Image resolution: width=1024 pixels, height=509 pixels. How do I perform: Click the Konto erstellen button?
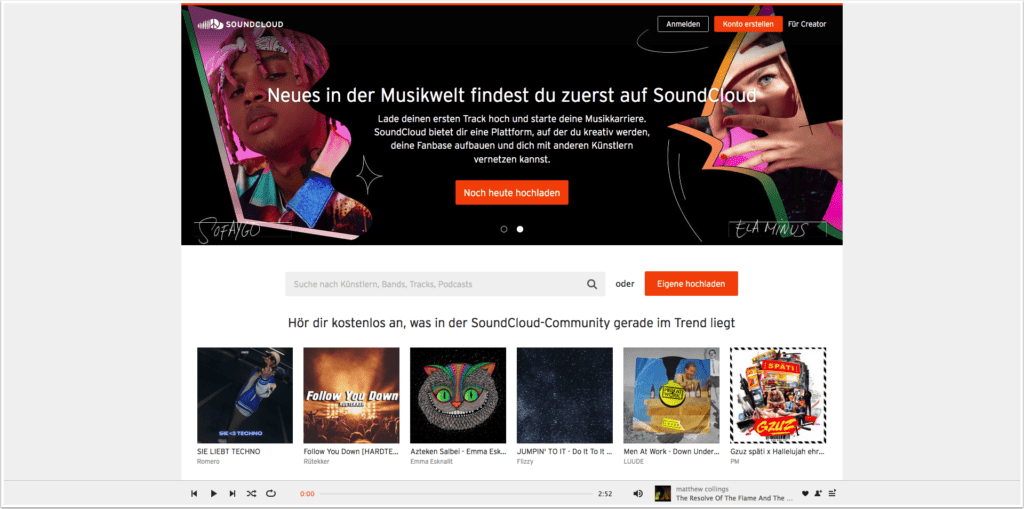point(748,24)
